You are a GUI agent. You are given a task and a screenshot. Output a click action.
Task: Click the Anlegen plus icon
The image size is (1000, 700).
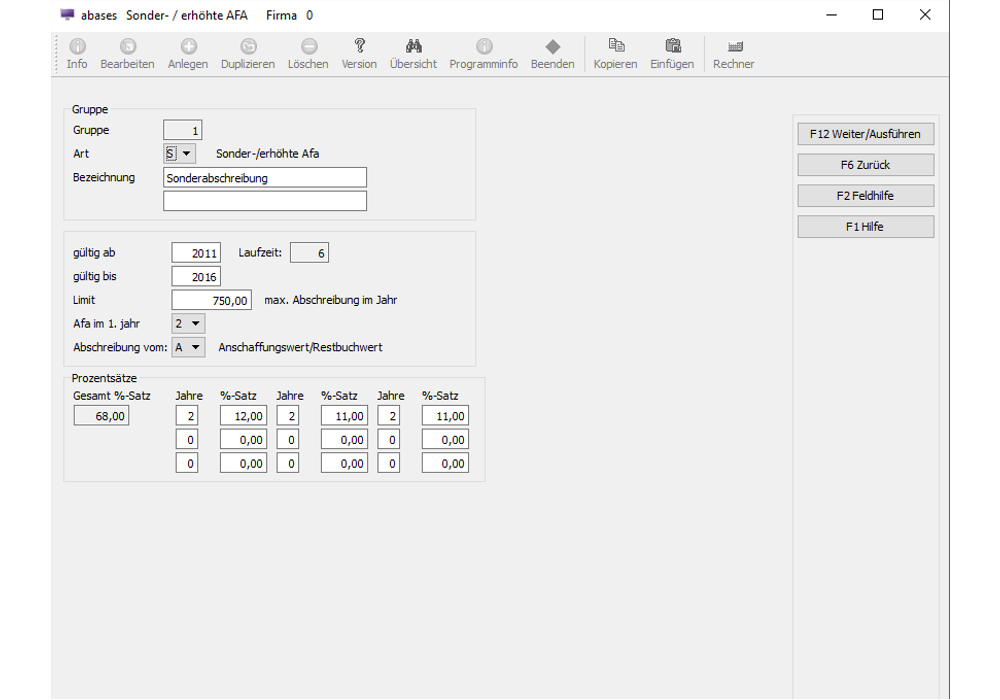point(188,47)
